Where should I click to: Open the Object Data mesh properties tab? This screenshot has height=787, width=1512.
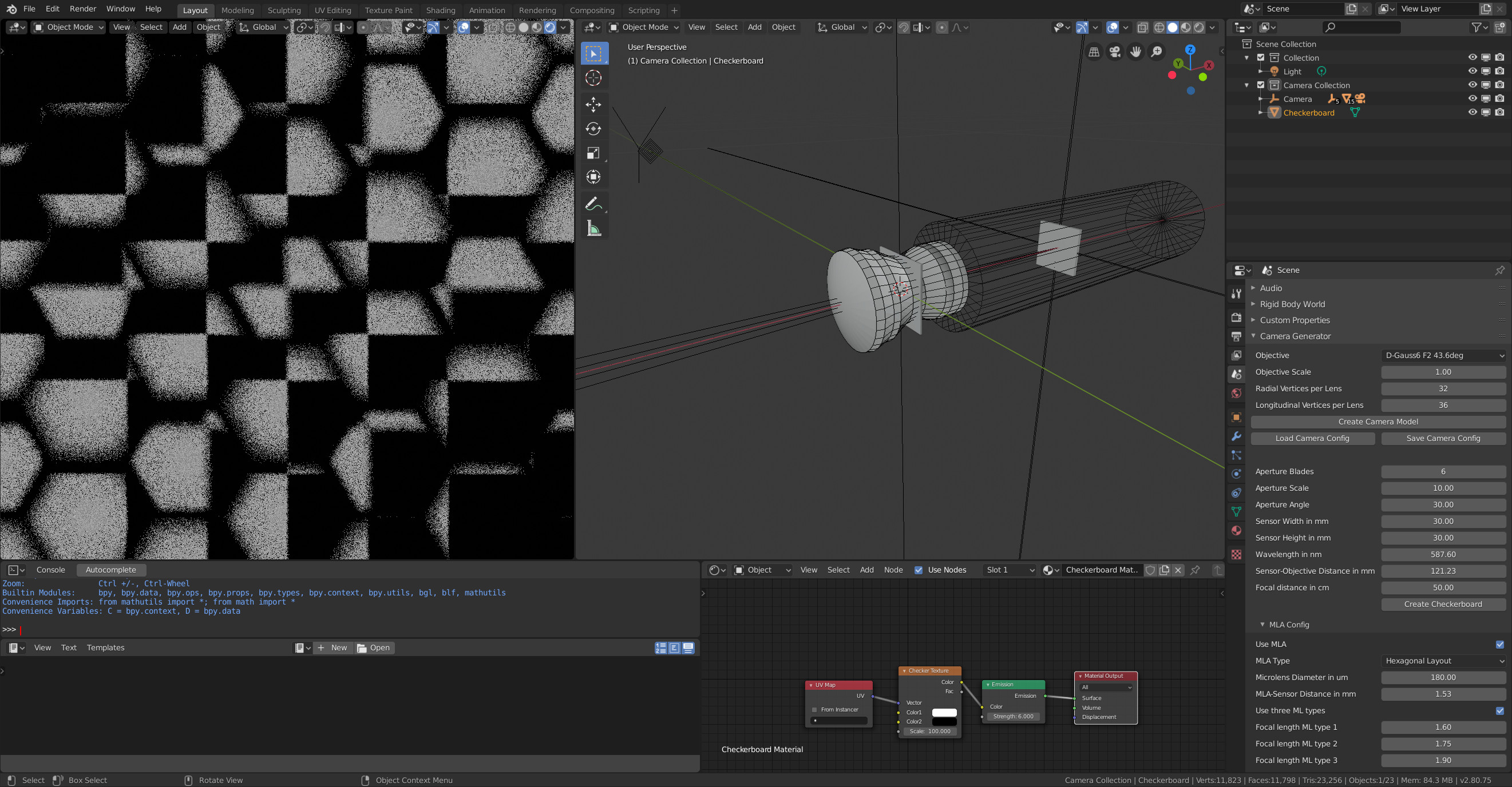[1236, 511]
